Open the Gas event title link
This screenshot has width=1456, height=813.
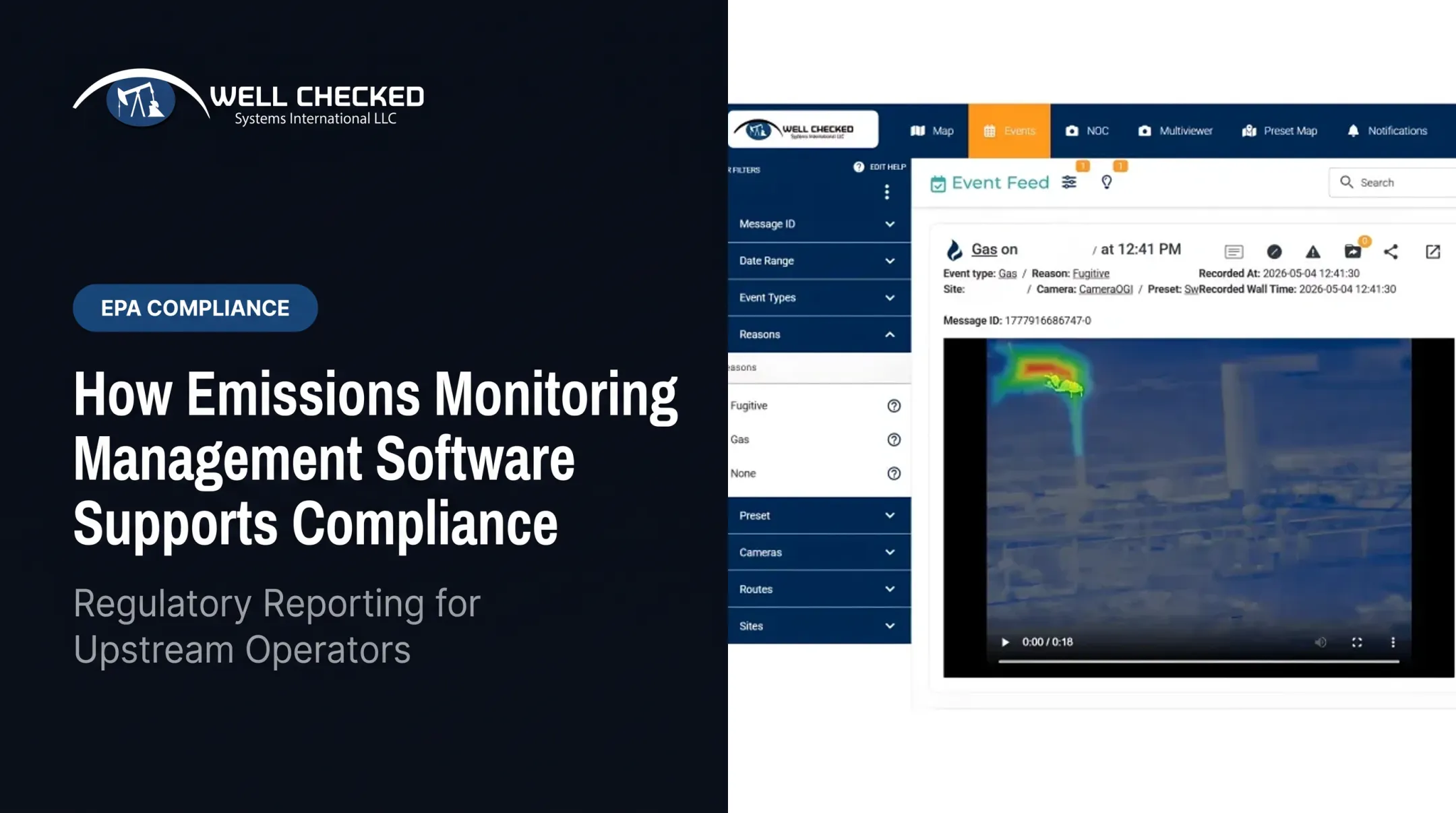tap(983, 249)
